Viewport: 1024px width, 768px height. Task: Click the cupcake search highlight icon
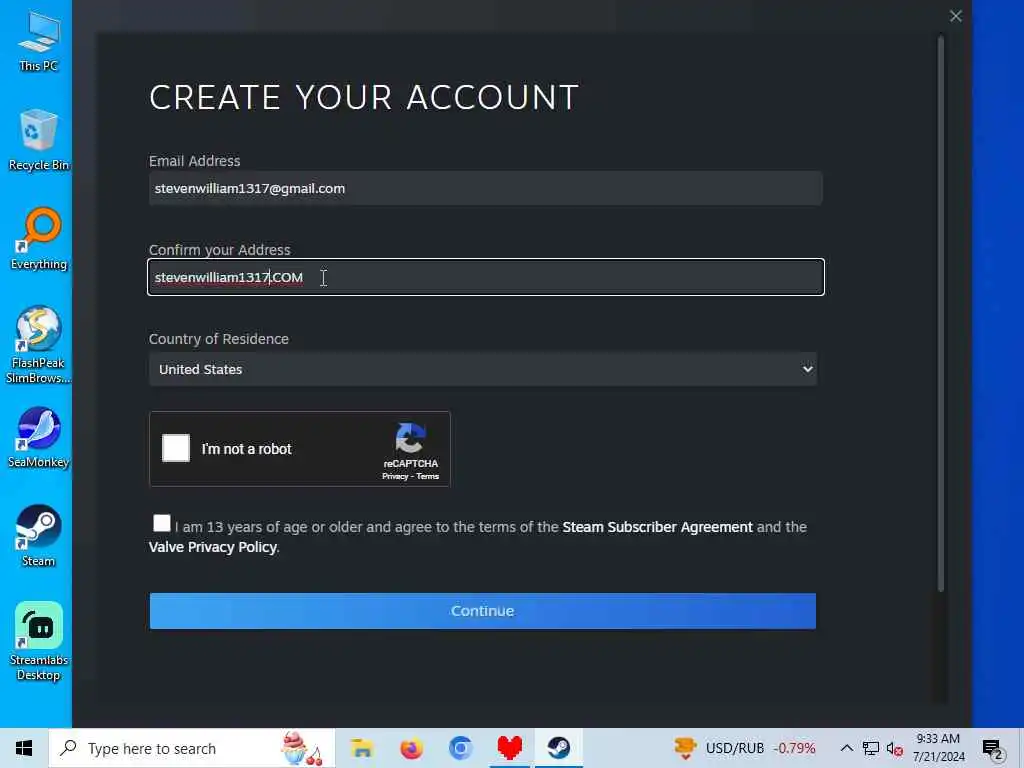pos(302,748)
